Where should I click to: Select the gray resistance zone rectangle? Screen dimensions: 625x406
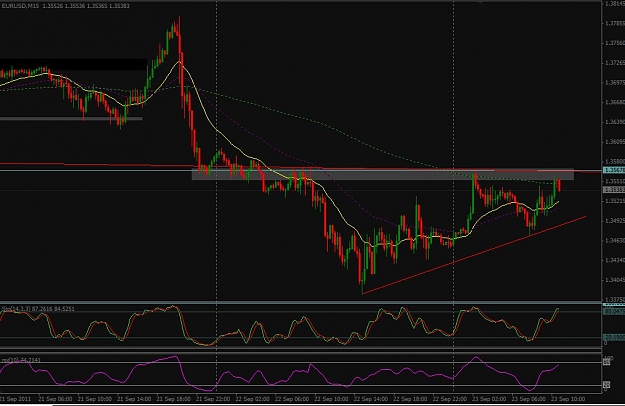[383, 175]
